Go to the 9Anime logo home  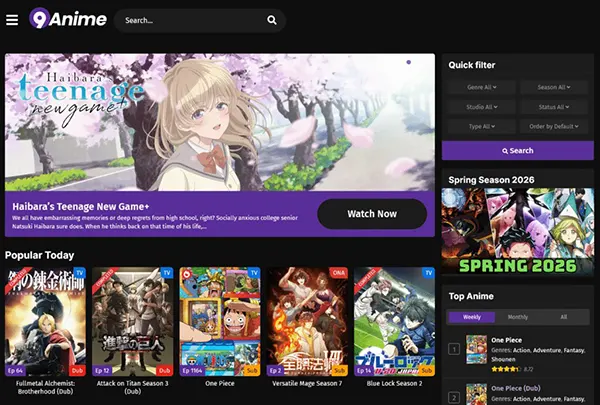point(68,18)
